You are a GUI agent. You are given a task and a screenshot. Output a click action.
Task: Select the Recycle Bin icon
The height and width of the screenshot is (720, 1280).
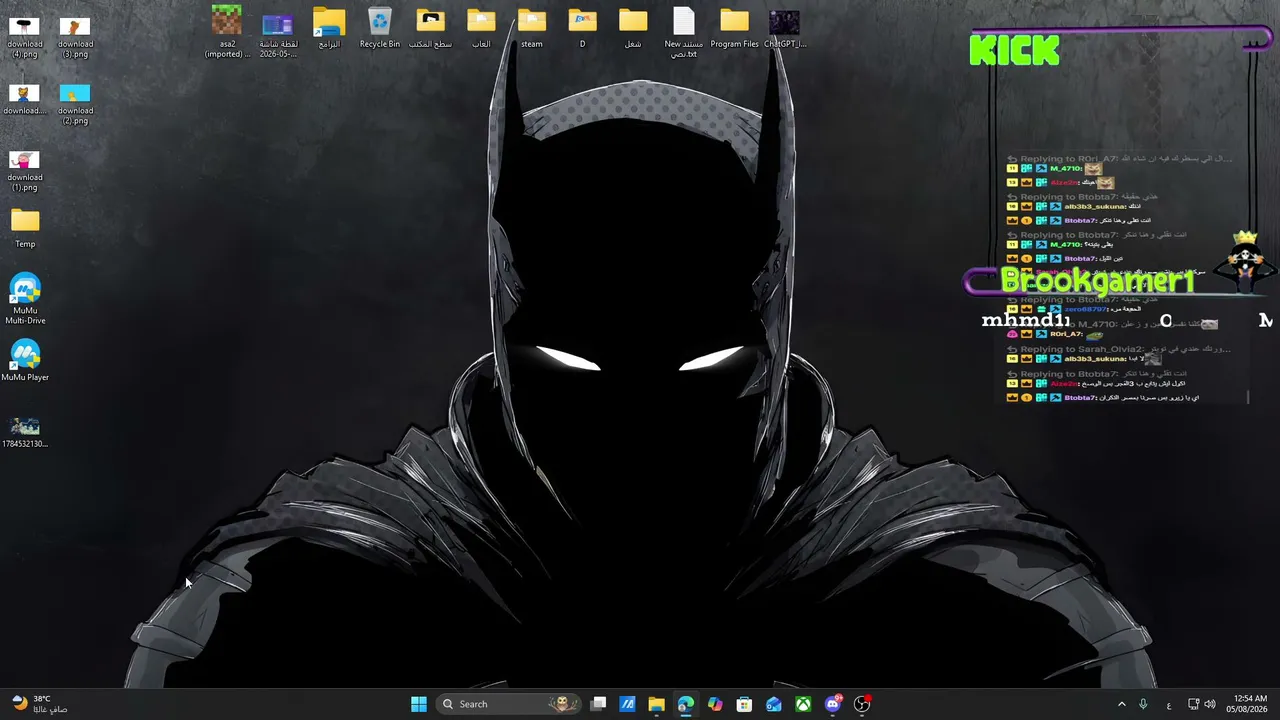point(380,28)
